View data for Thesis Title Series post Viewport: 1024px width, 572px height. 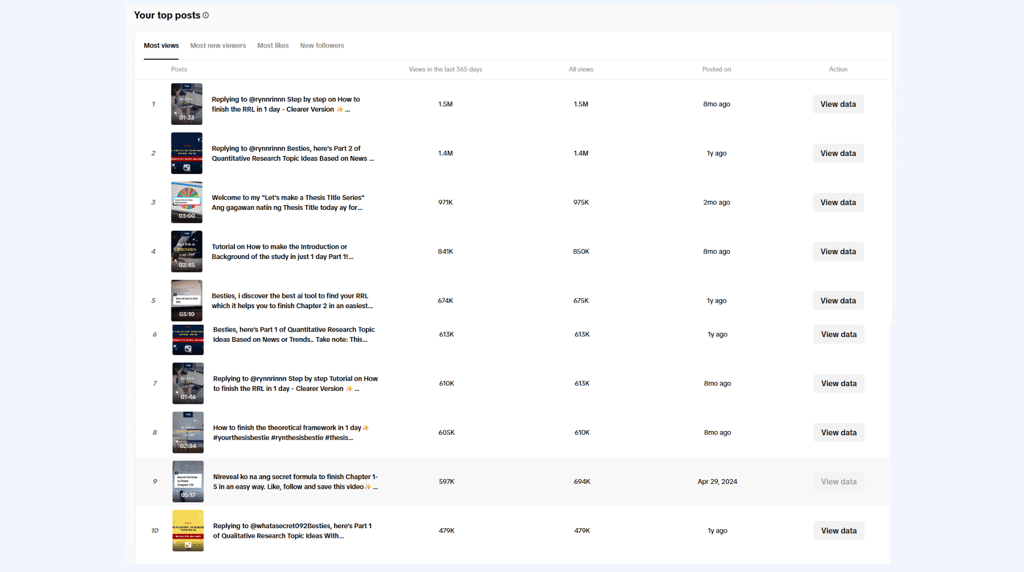click(838, 202)
